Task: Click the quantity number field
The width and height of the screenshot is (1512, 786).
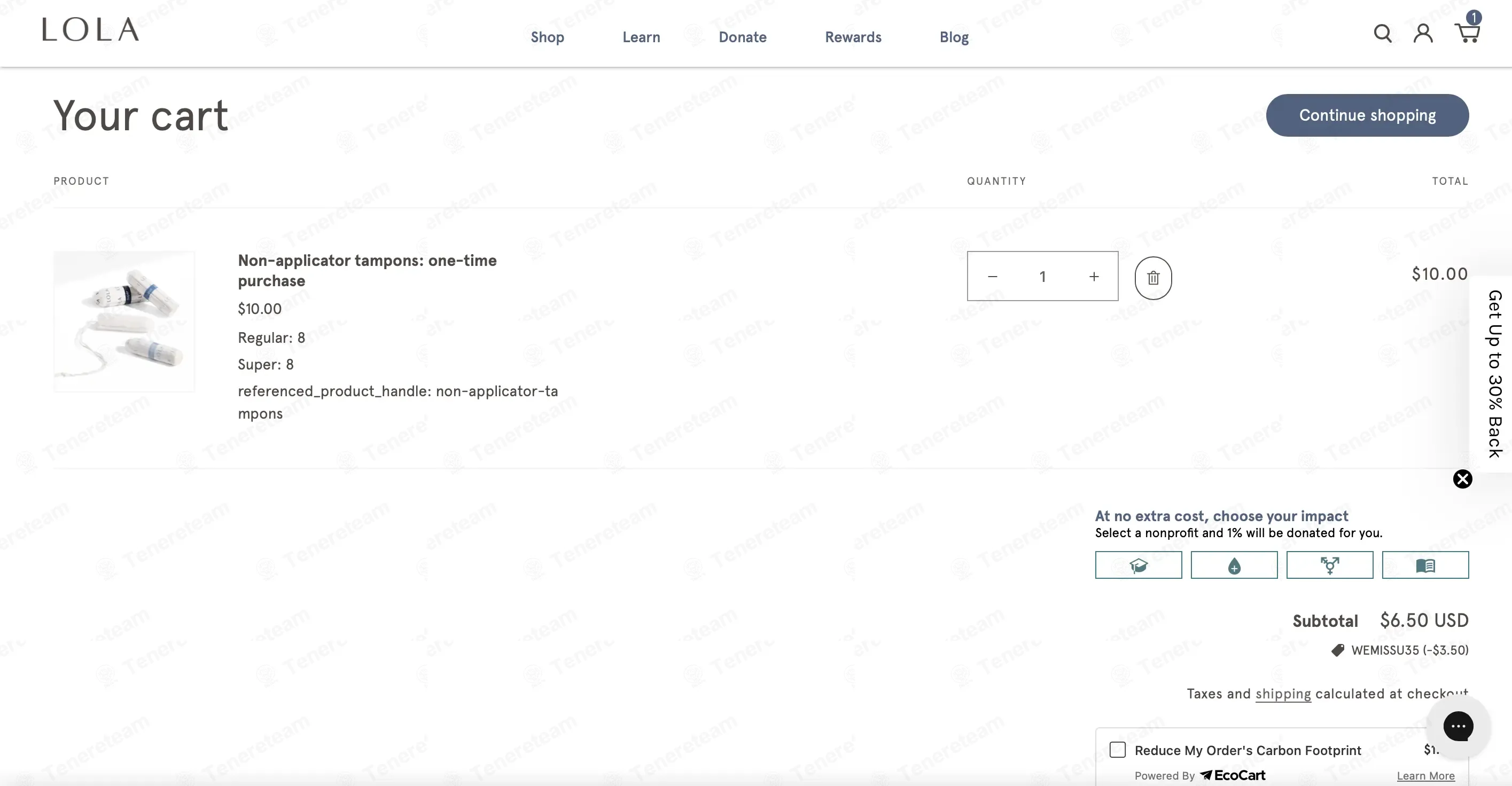Action: pos(1042,276)
